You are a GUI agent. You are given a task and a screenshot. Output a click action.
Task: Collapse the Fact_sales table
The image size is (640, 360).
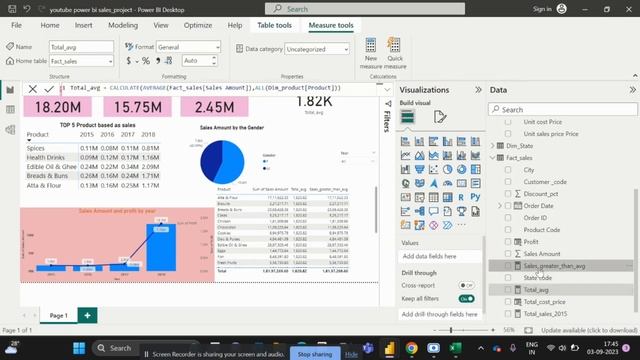point(493,158)
